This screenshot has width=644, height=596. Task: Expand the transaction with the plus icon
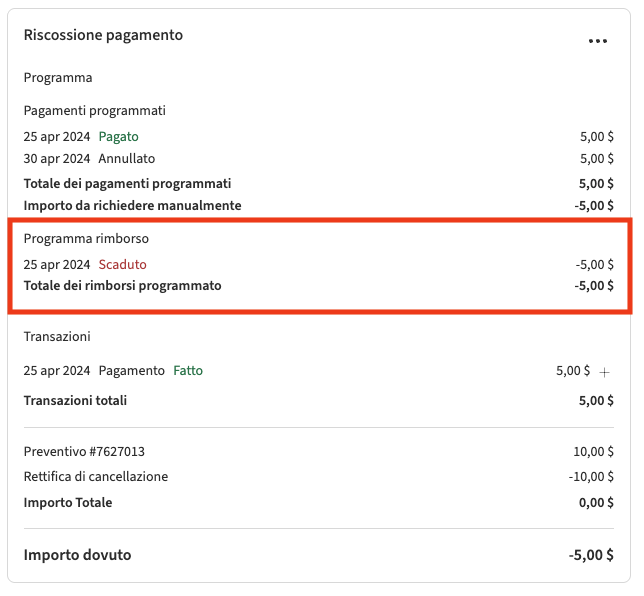604,371
